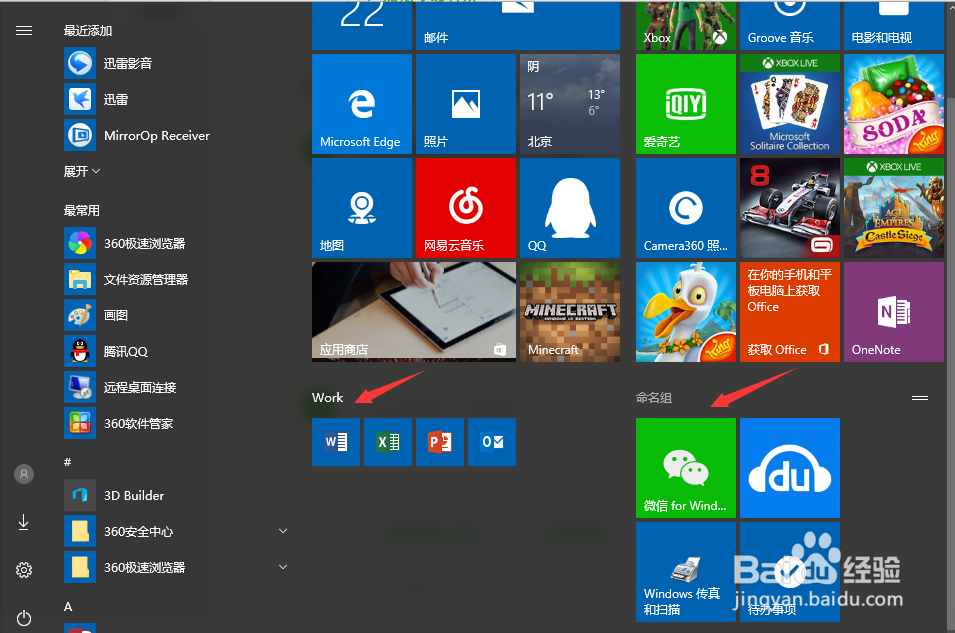Open the hamburger menu at top left
The width and height of the screenshot is (955, 633).
point(24,30)
